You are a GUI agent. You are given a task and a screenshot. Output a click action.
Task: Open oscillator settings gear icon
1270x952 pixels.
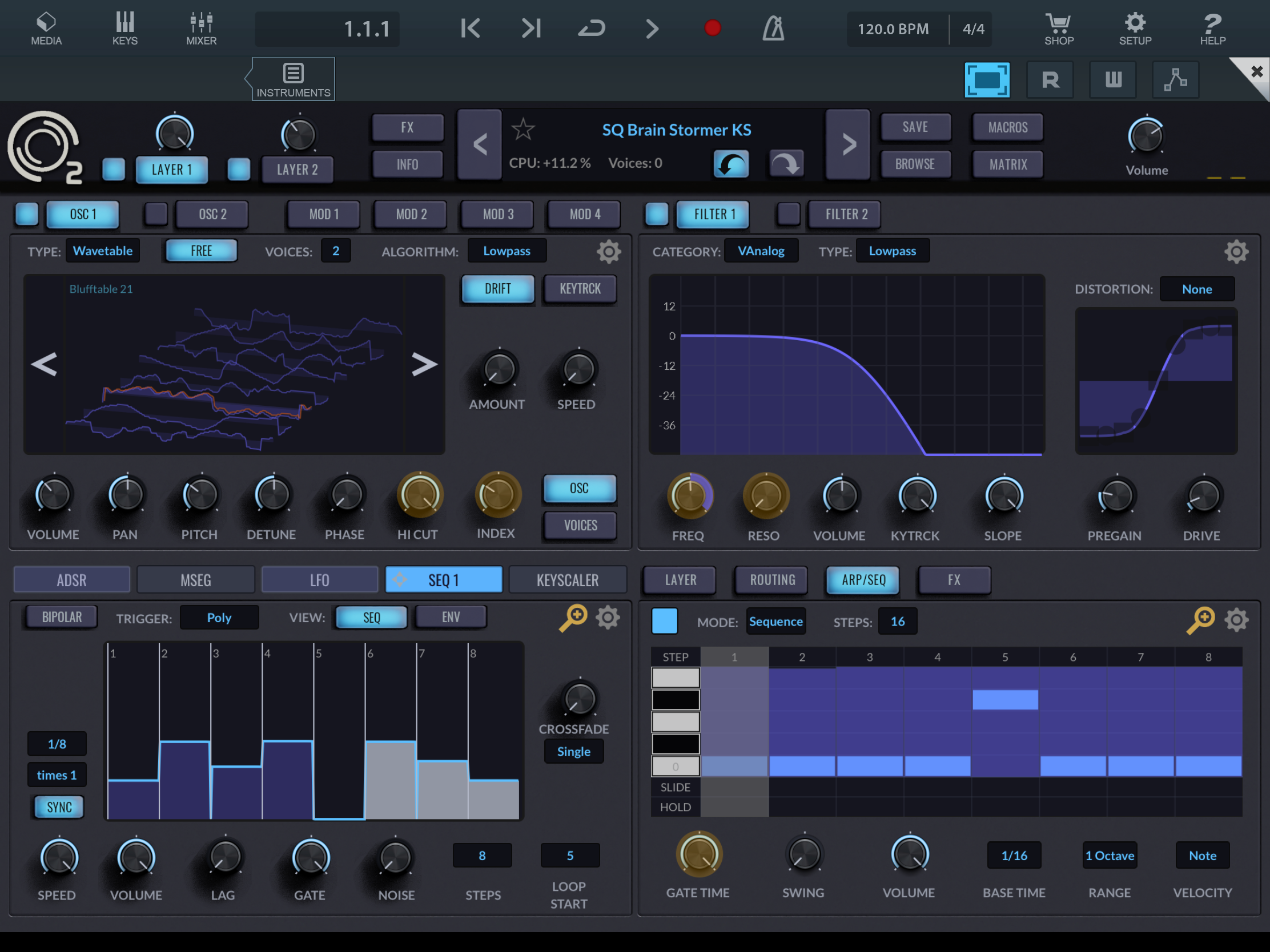[609, 251]
